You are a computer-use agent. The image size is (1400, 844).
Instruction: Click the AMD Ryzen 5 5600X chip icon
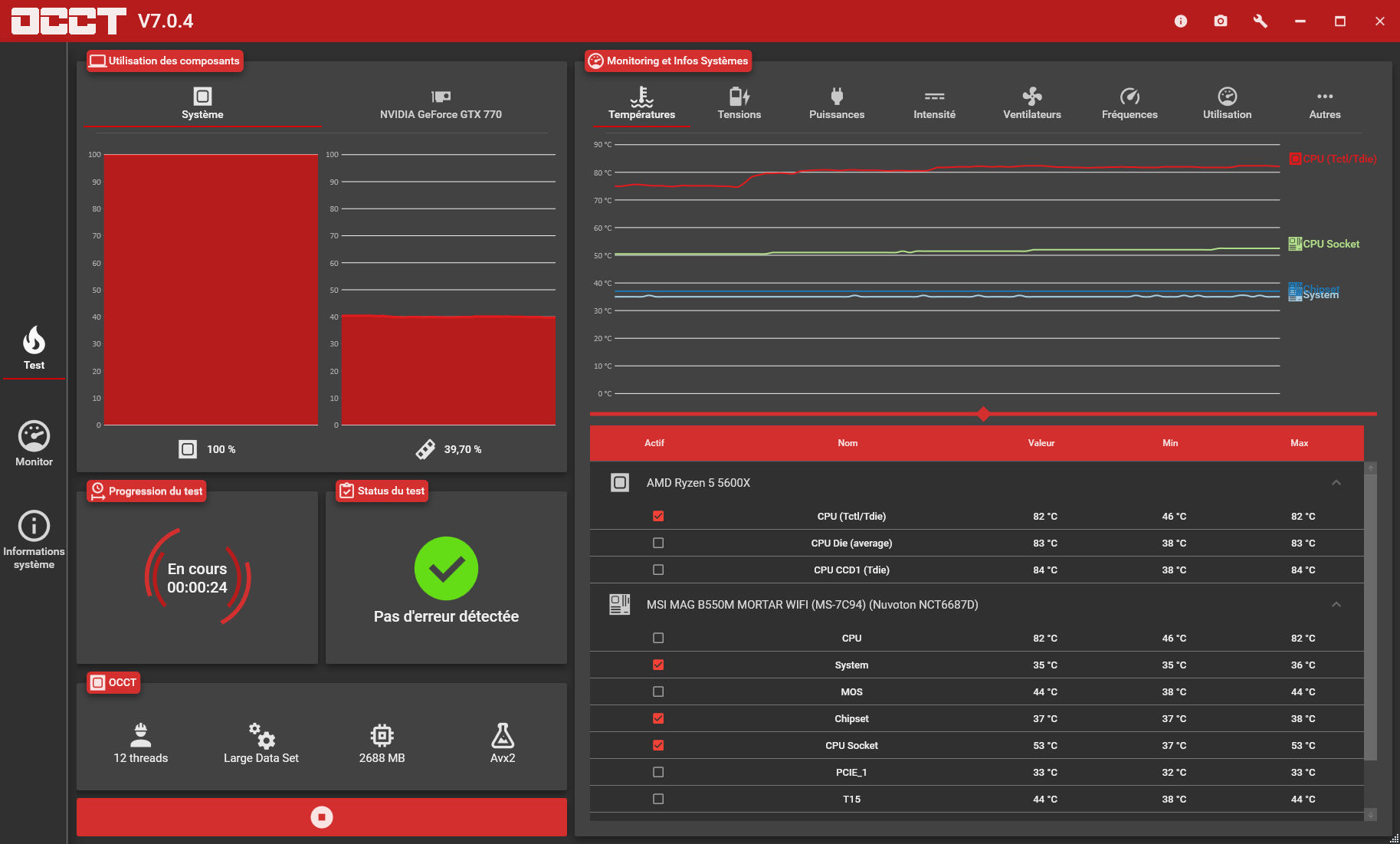pyautogui.click(x=620, y=483)
